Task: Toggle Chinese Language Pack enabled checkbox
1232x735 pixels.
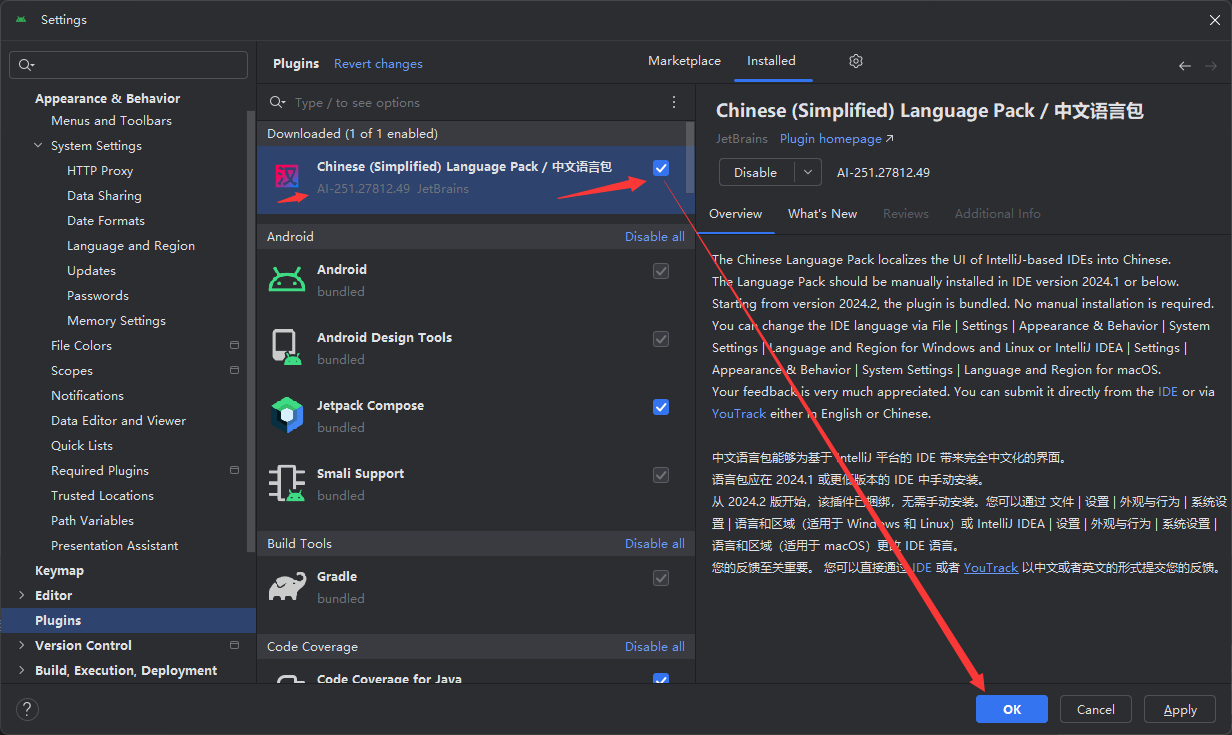Action: point(661,168)
